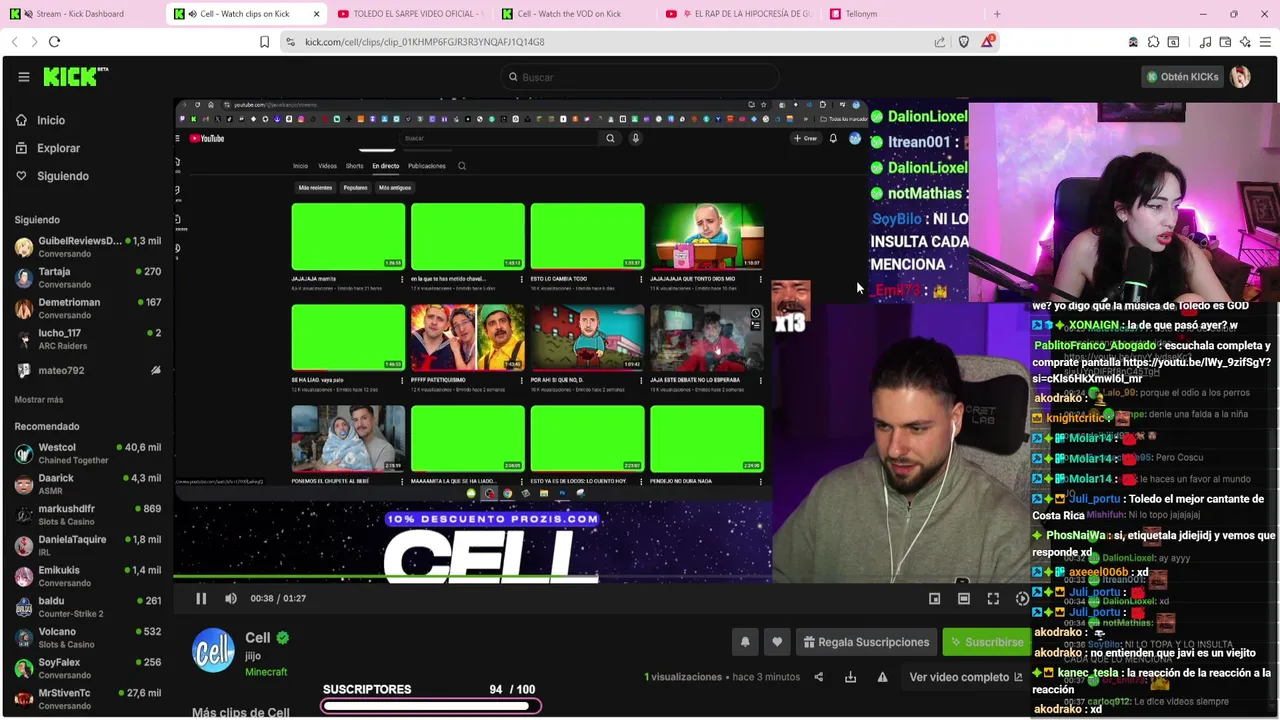This screenshot has height=720, width=1280.
Task: Open the Brave main menu
Action: 1265,42
